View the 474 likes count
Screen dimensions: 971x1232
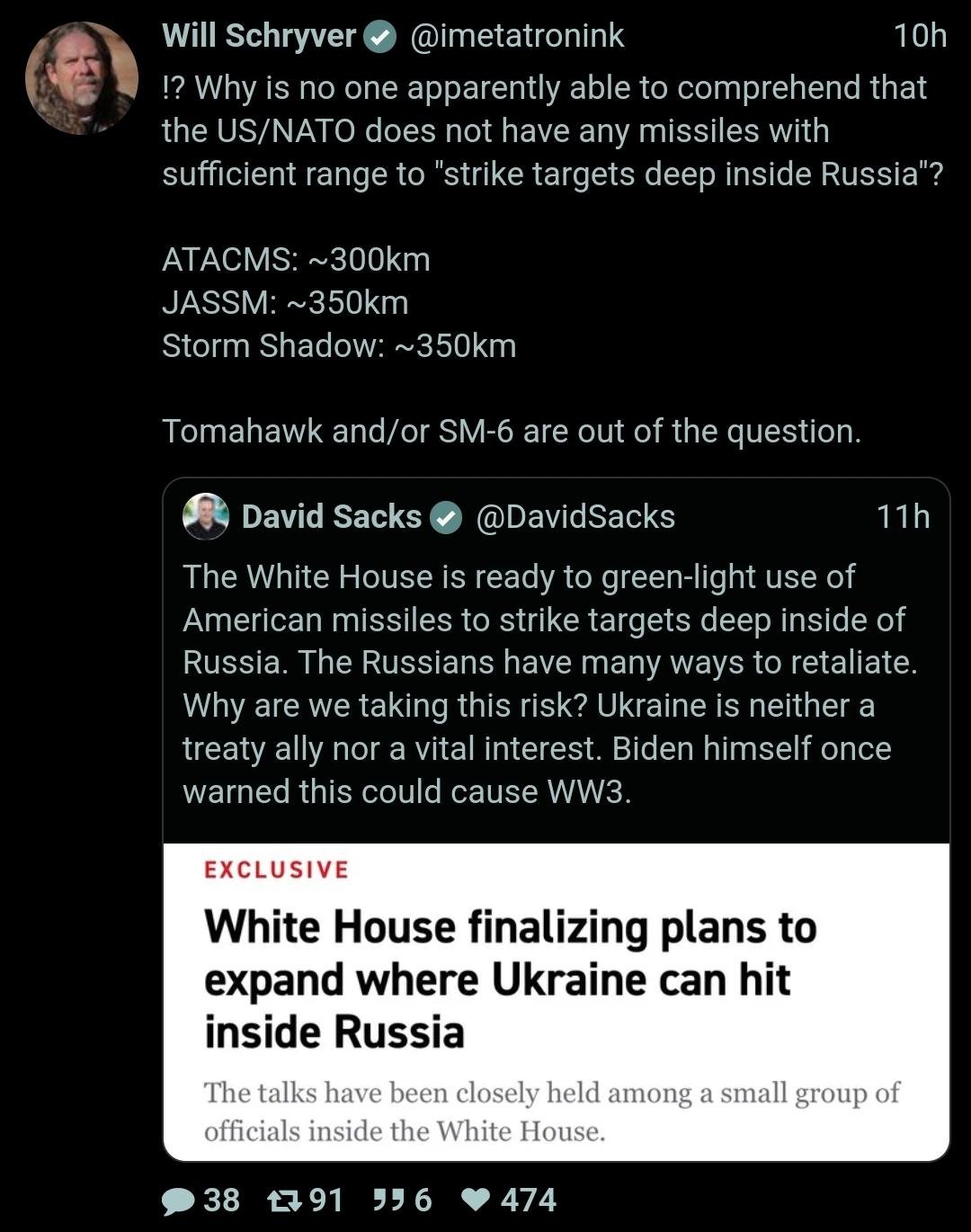click(x=529, y=1201)
